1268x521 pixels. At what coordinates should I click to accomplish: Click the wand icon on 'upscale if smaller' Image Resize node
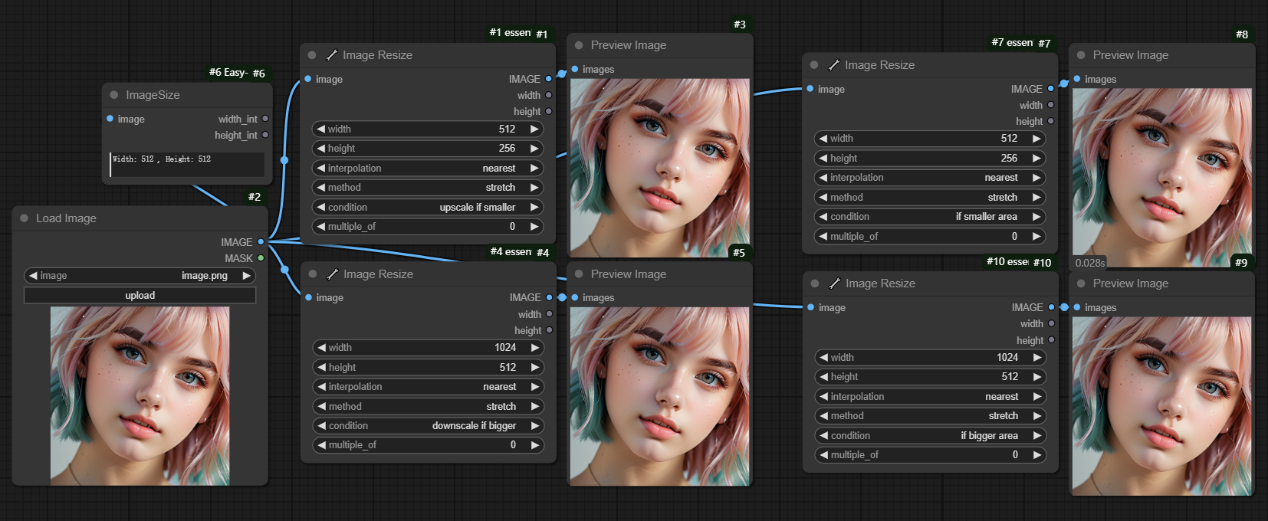coord(332,56)
